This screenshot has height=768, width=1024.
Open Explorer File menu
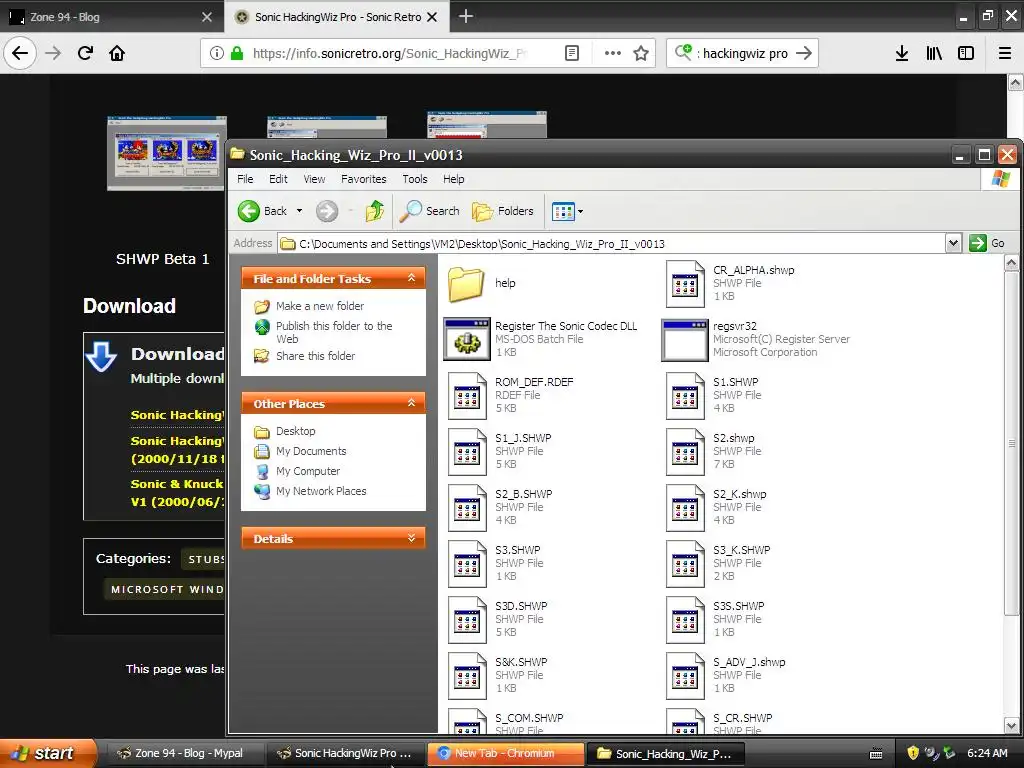[x=245, y=179]
